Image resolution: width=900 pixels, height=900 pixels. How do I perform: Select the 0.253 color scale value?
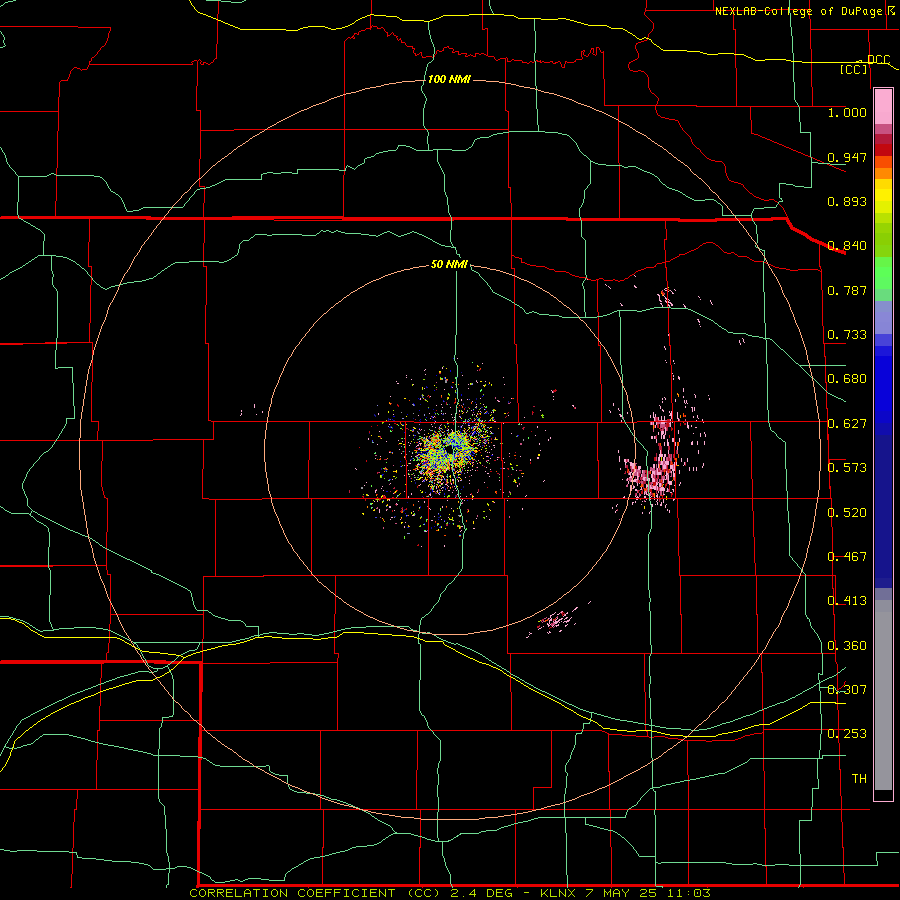pyautogui.click(x=847, y=734)
